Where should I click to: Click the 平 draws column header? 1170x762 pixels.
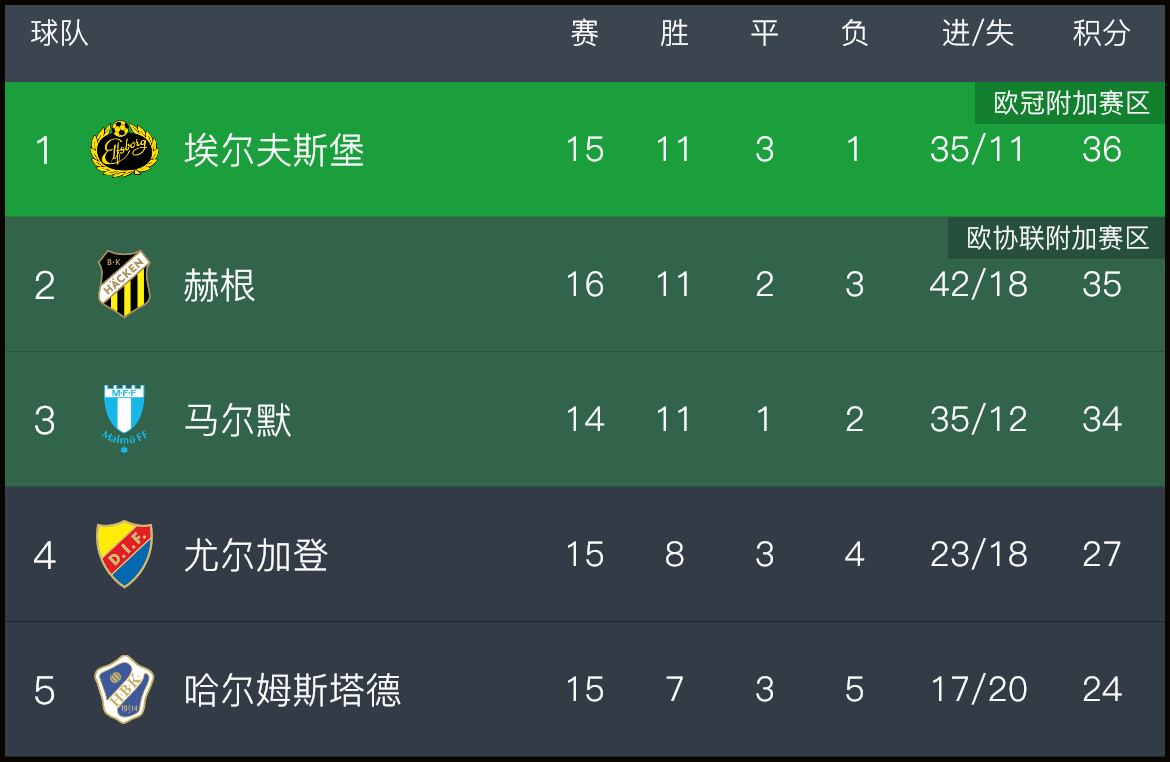[x=764, y=33]
